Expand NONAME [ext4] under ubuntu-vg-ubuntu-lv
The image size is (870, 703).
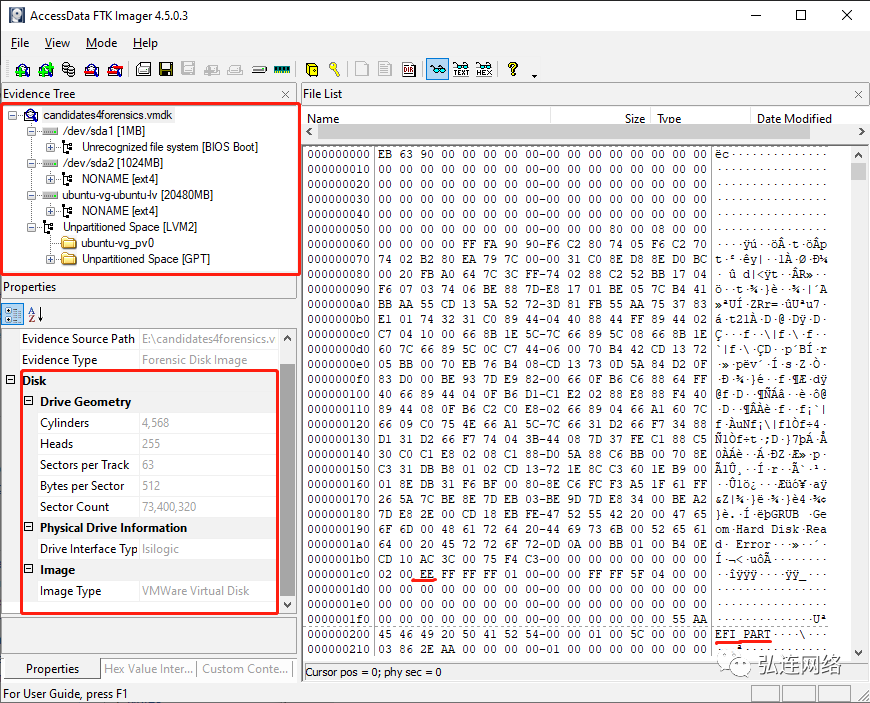coord(50,211)
